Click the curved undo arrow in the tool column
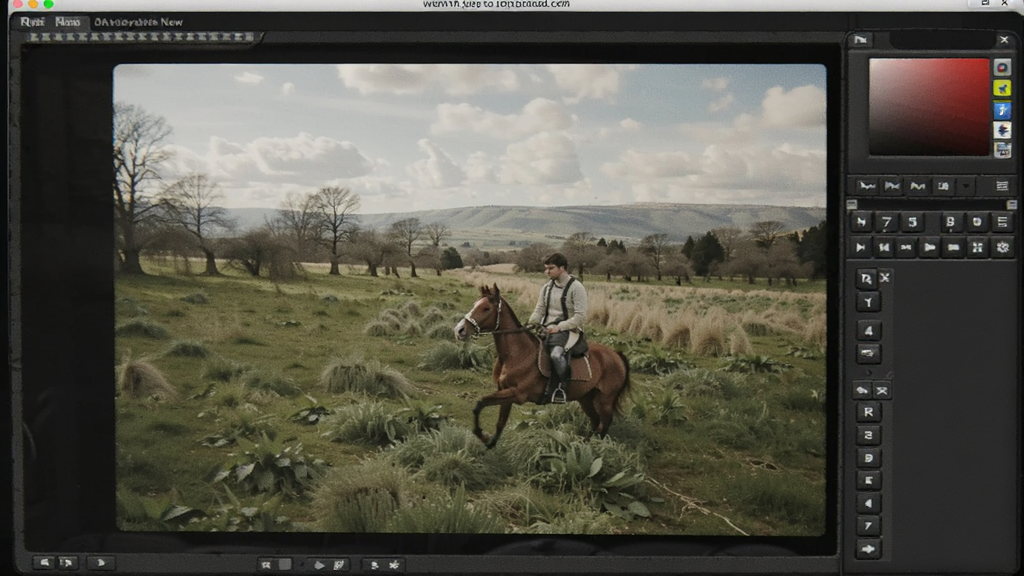 point(862,391)
